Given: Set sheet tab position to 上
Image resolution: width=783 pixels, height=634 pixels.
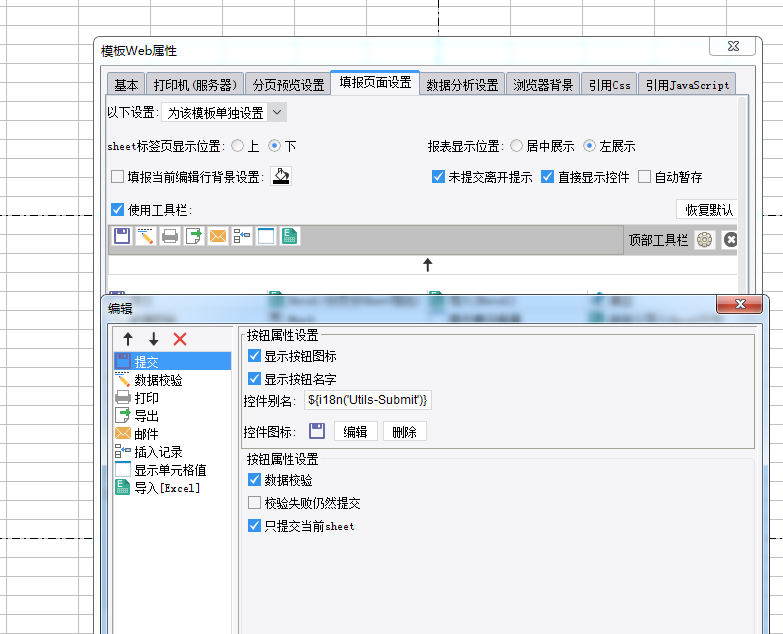Looking at the screenshot, I should (238, 146).
